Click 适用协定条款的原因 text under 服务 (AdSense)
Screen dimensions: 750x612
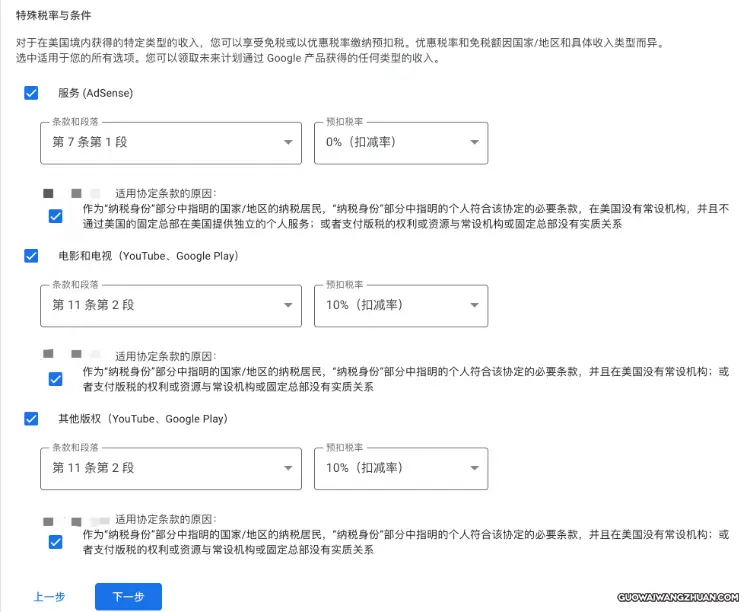pyautogui.click(x=165, y=193)
